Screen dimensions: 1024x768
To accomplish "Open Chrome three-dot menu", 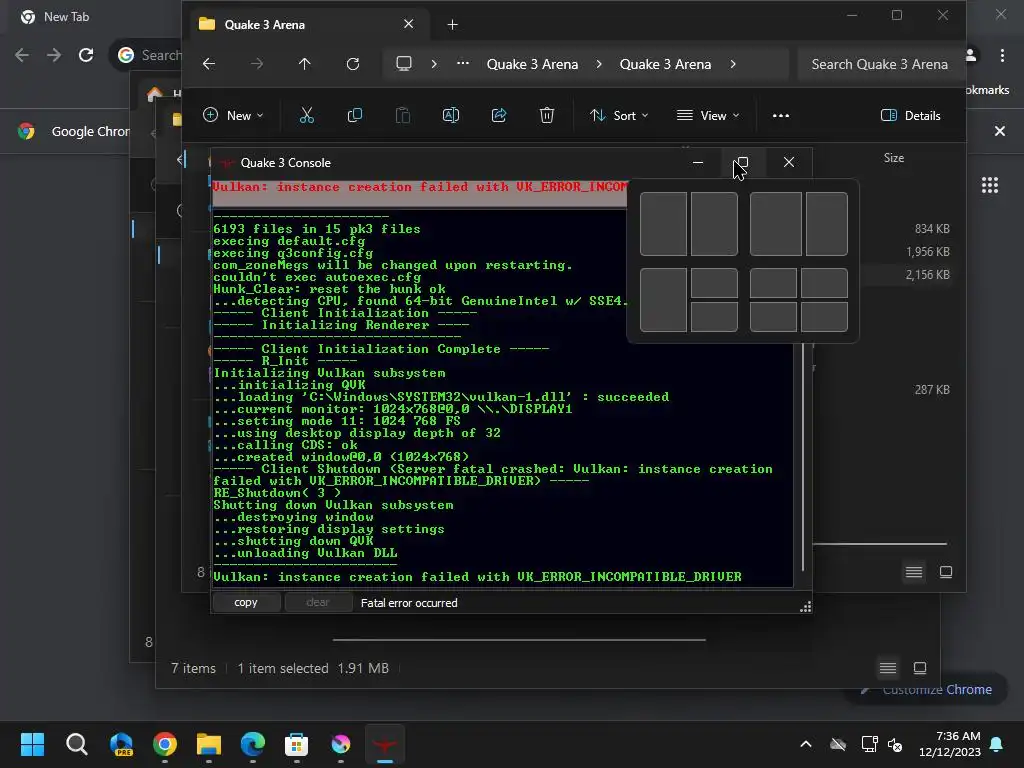I will [x=1002, y=56].
